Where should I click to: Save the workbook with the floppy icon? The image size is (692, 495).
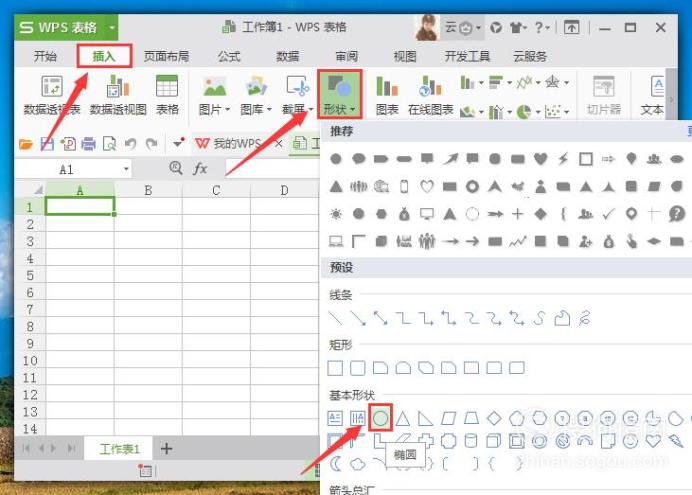tap(47, 144)
